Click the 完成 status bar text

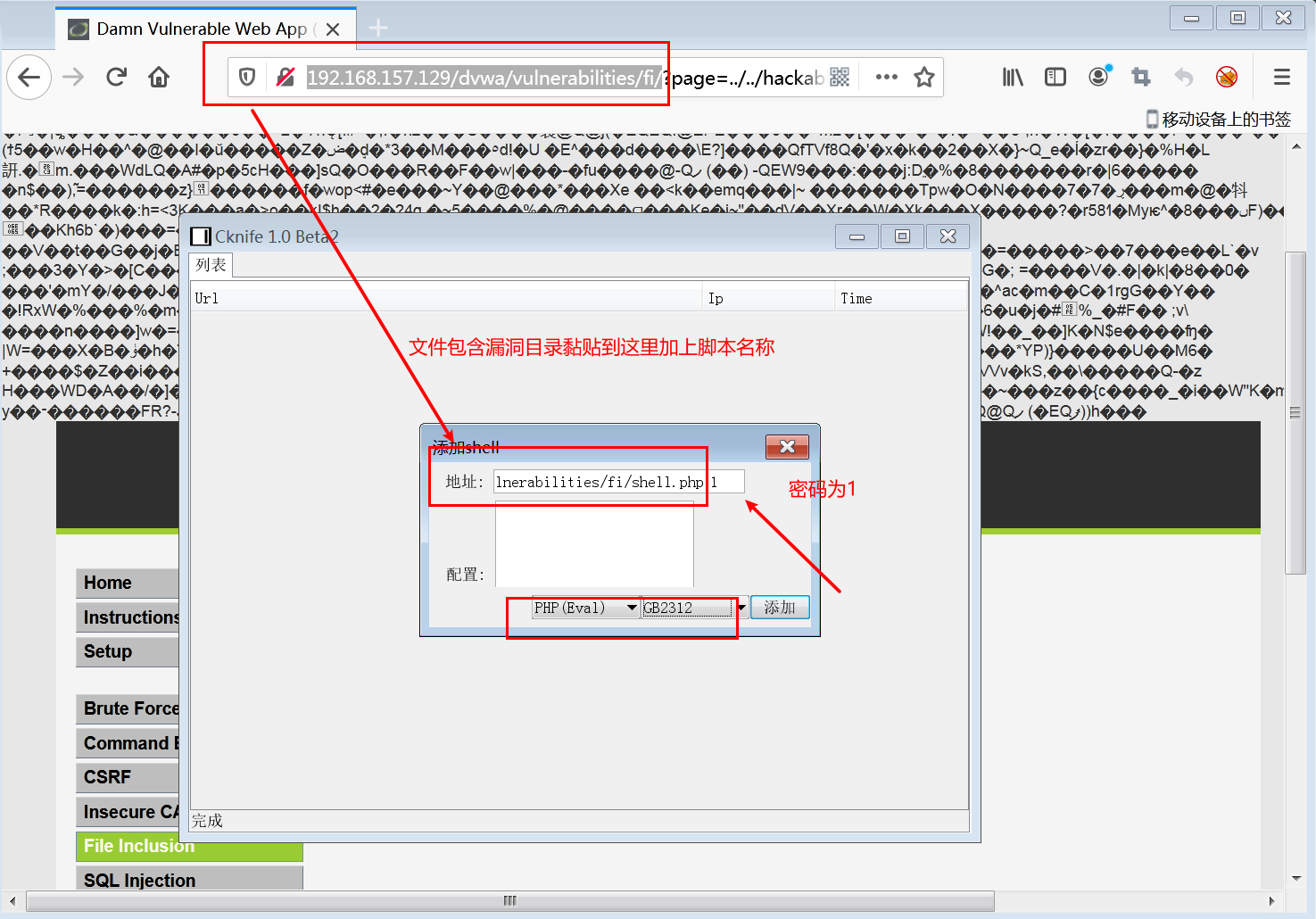coord(207,821)
